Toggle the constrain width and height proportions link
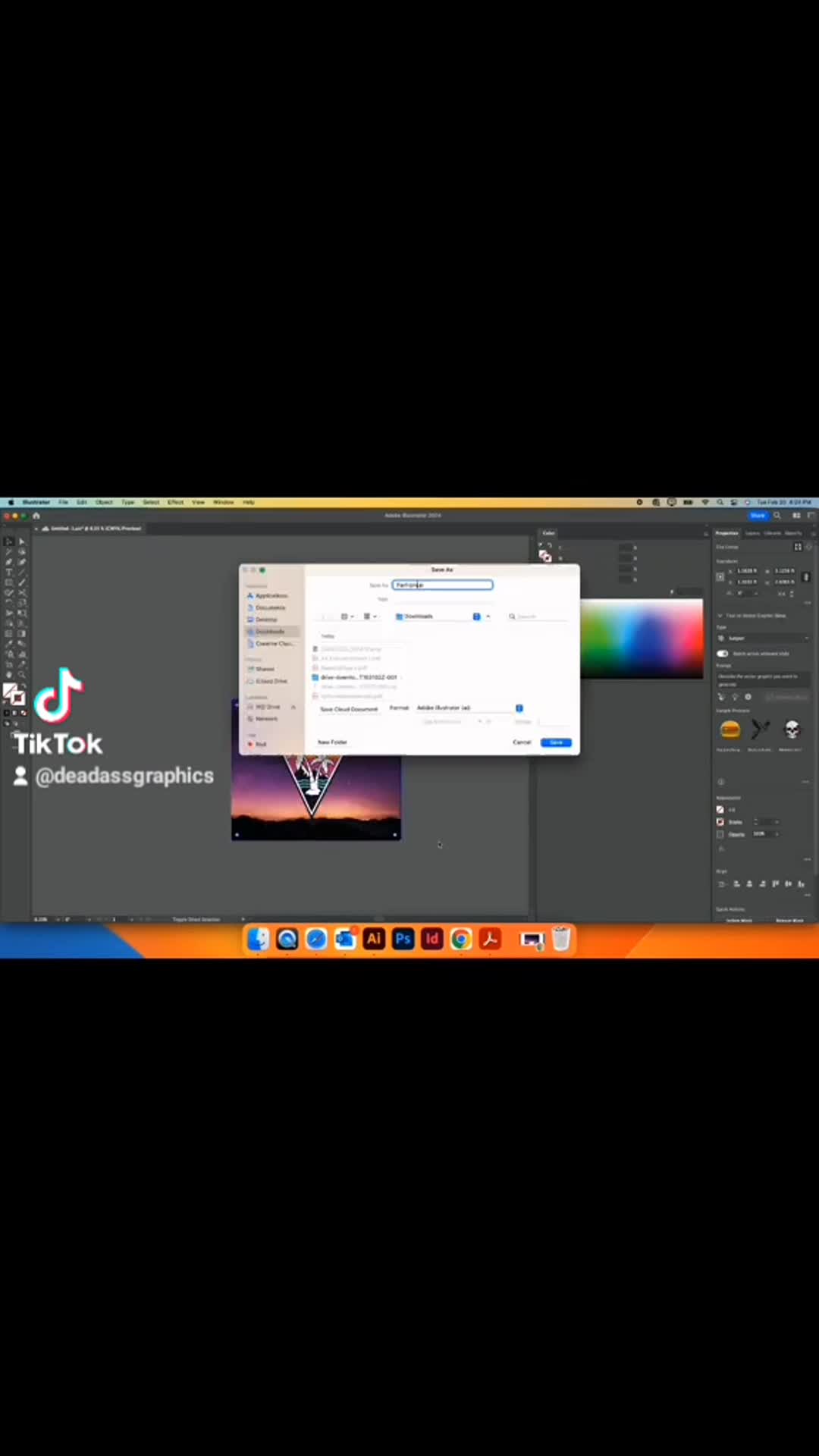Viewport: 819px width, 1456px height. [x=806, y=577]
